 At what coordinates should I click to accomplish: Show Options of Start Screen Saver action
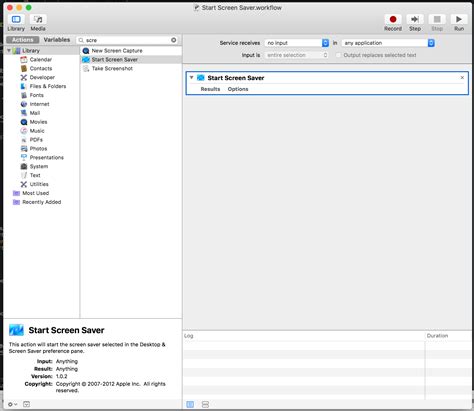238,89
